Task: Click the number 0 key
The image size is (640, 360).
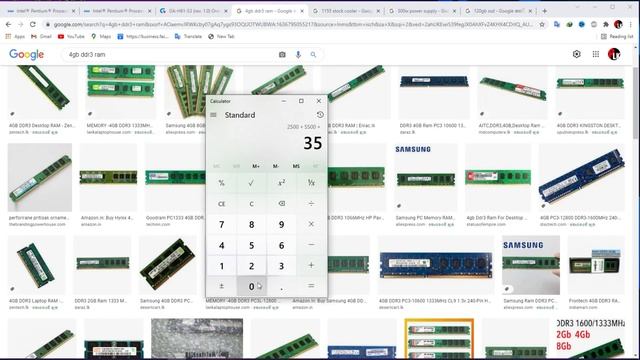Action: click(251, 286)
